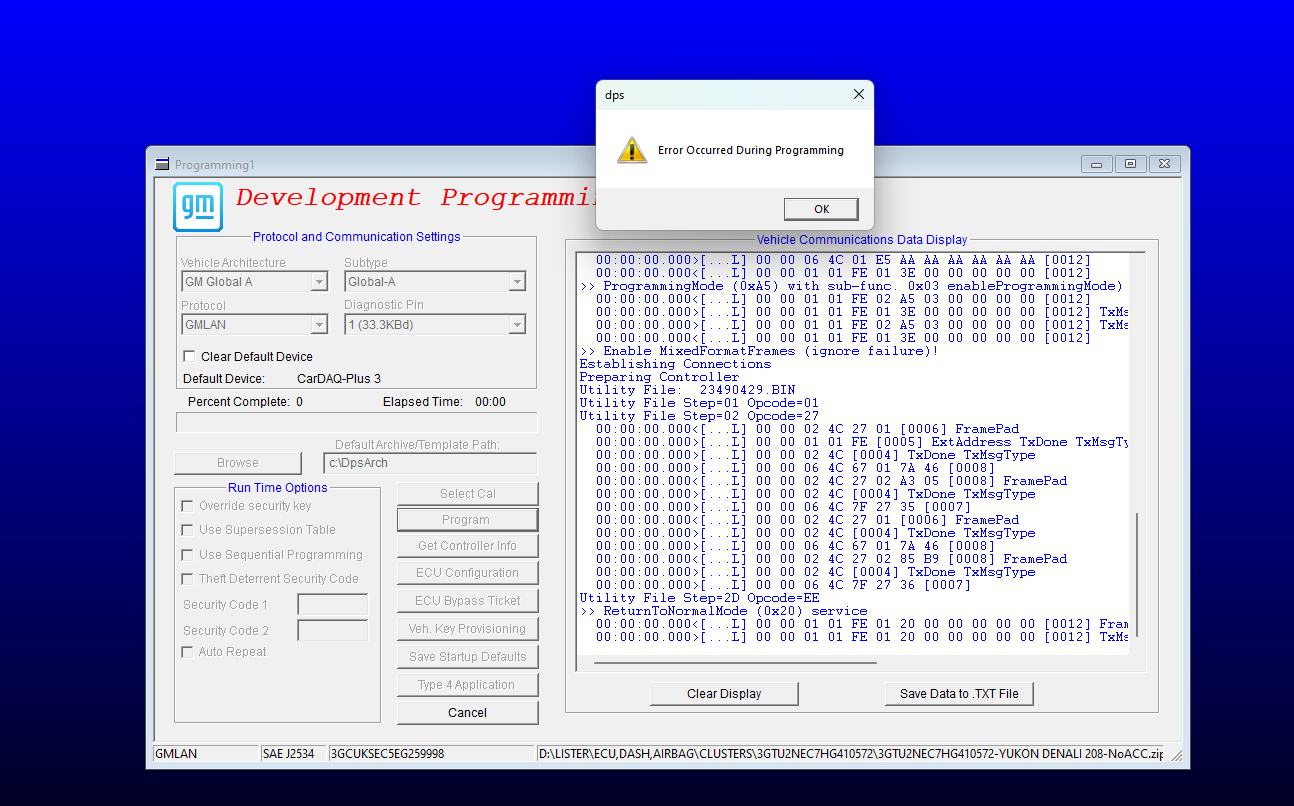Toggle Override security key checkbox
The height and width of the screenshot is (806, 1294).
click(x=187, y=506)
